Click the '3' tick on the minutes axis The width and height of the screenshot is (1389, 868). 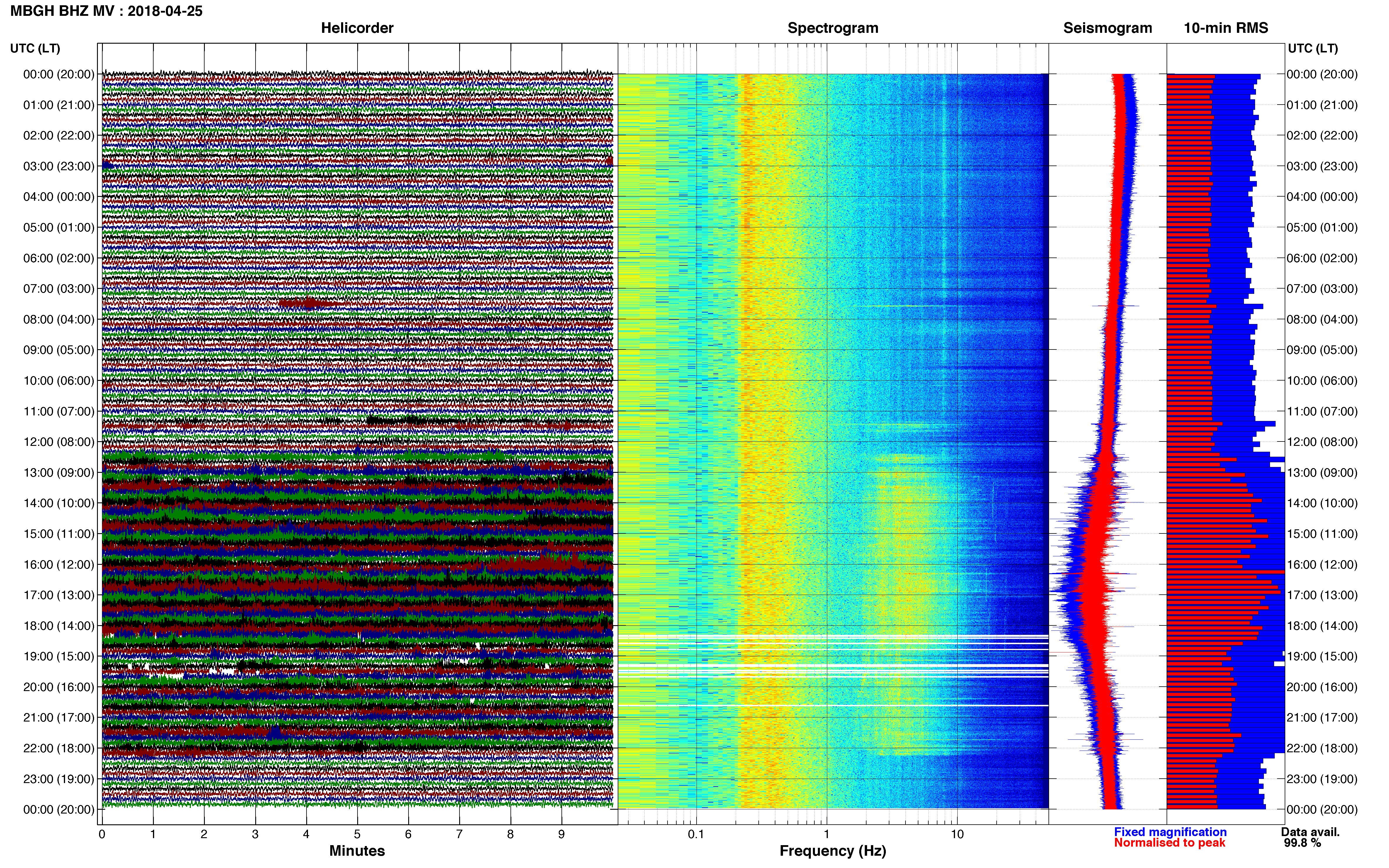coord(255,834)
